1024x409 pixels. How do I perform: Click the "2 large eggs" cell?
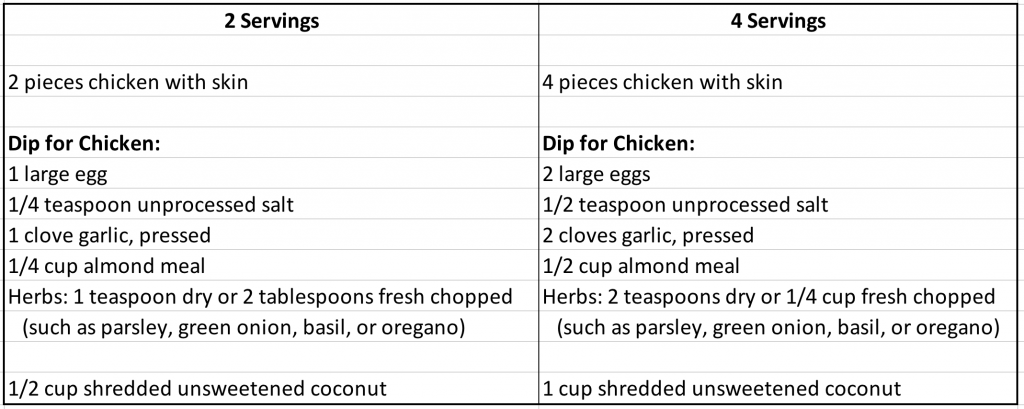click(x=778, y=174)
